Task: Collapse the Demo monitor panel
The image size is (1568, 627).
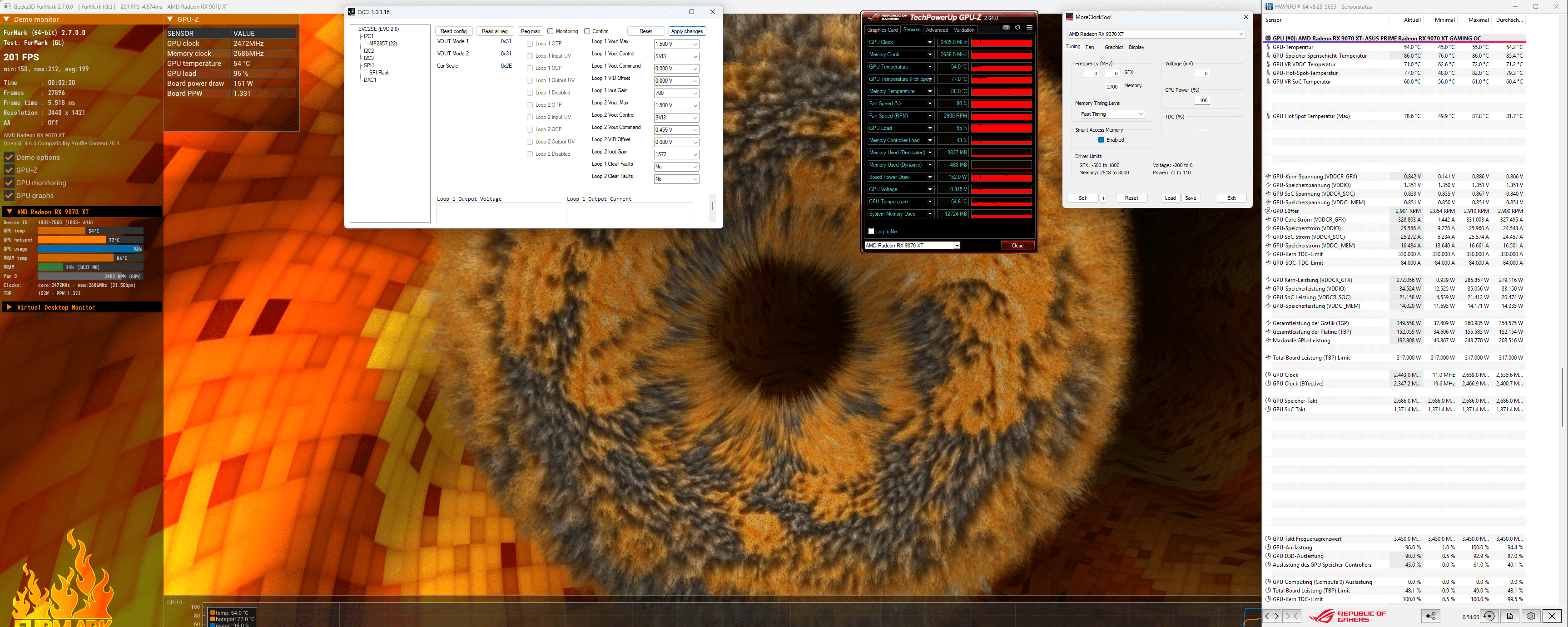Action: point(7,20)
